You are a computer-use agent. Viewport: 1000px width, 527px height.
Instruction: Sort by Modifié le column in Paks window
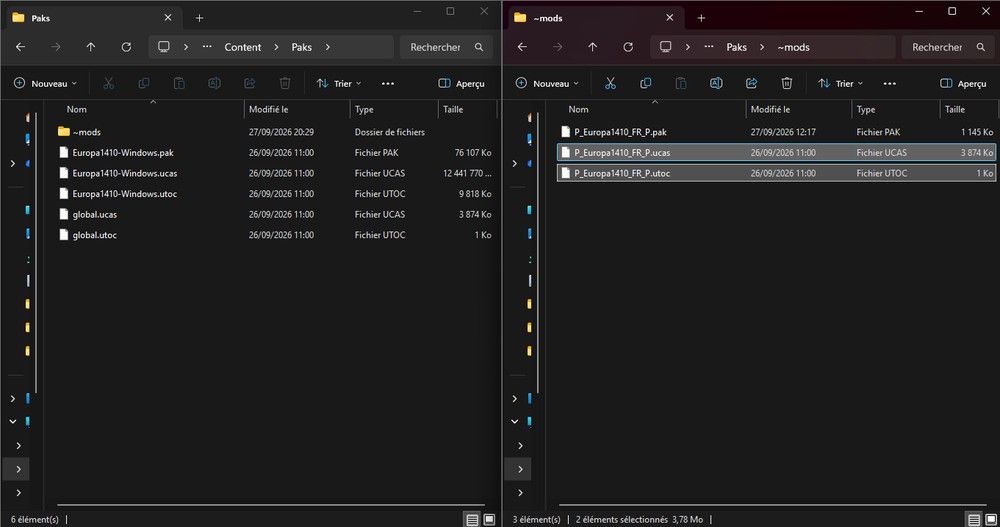coord(268,109)
